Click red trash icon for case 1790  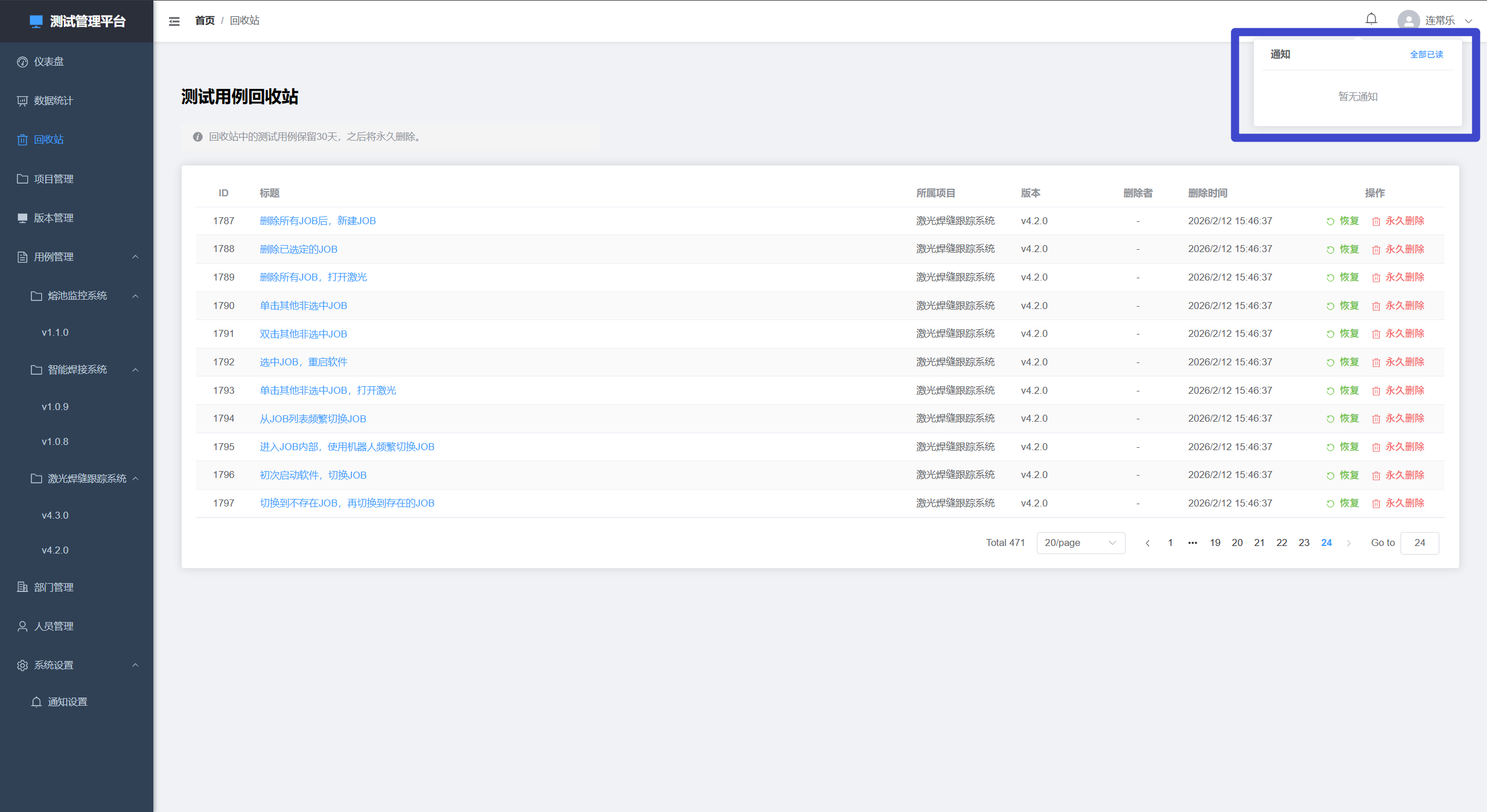(x=1375, y=306)
